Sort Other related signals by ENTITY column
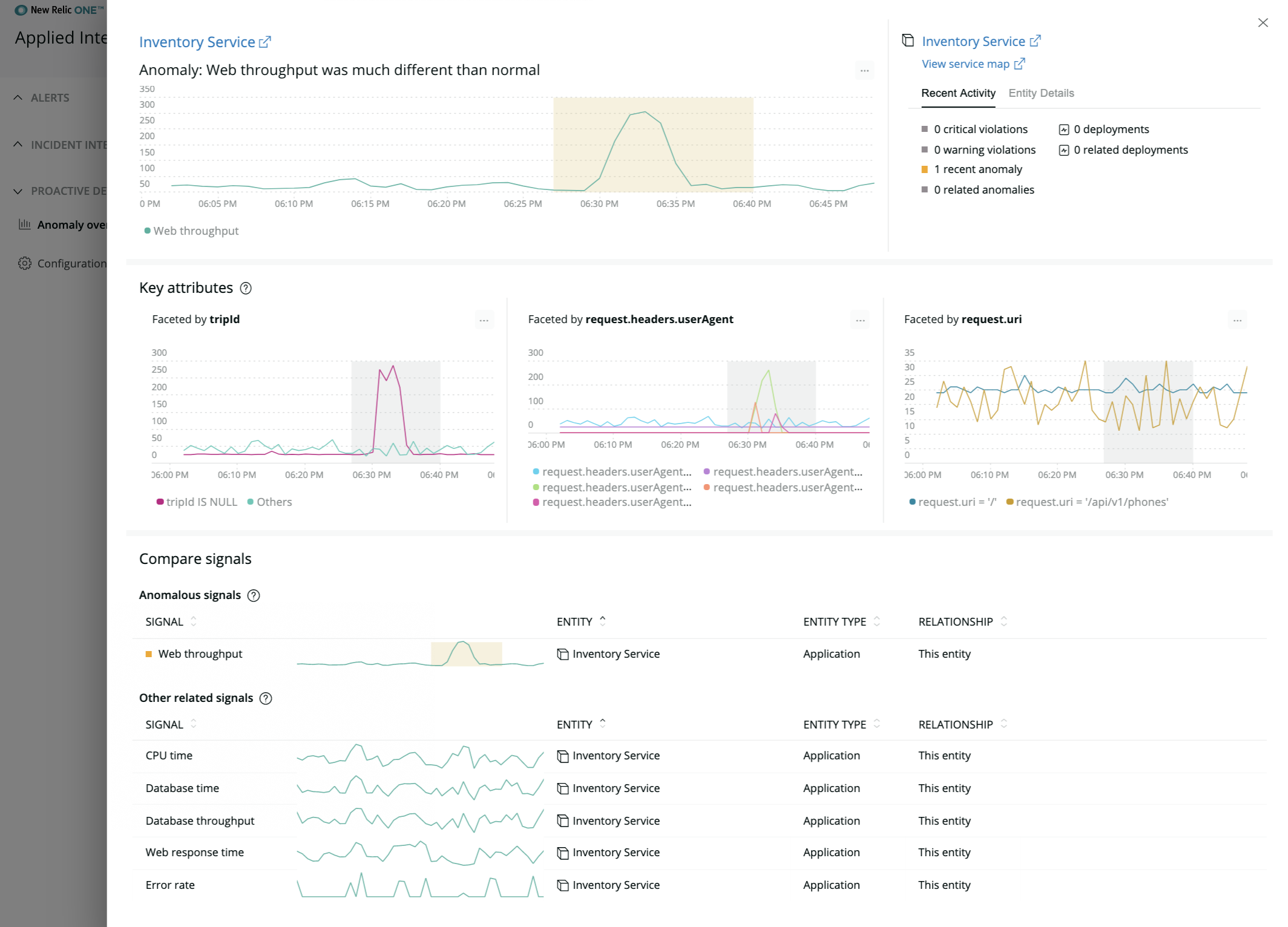Image resolution: width=1288 pixels, height=927 pixels. point(581,724)
